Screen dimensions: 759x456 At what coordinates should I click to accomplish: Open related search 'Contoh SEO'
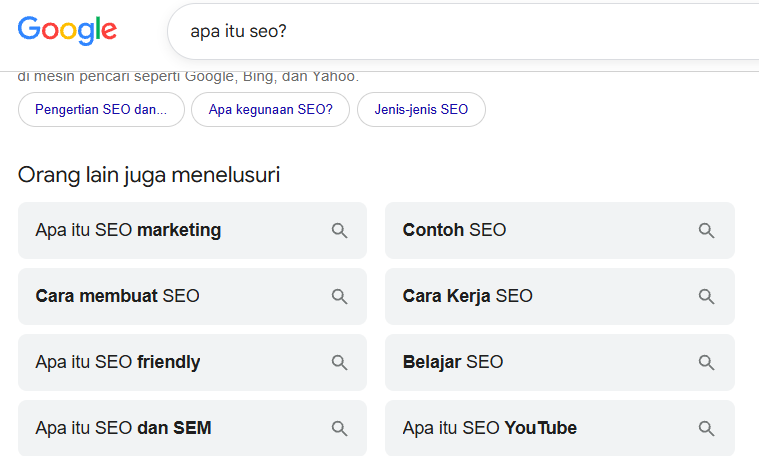point(560,230)
